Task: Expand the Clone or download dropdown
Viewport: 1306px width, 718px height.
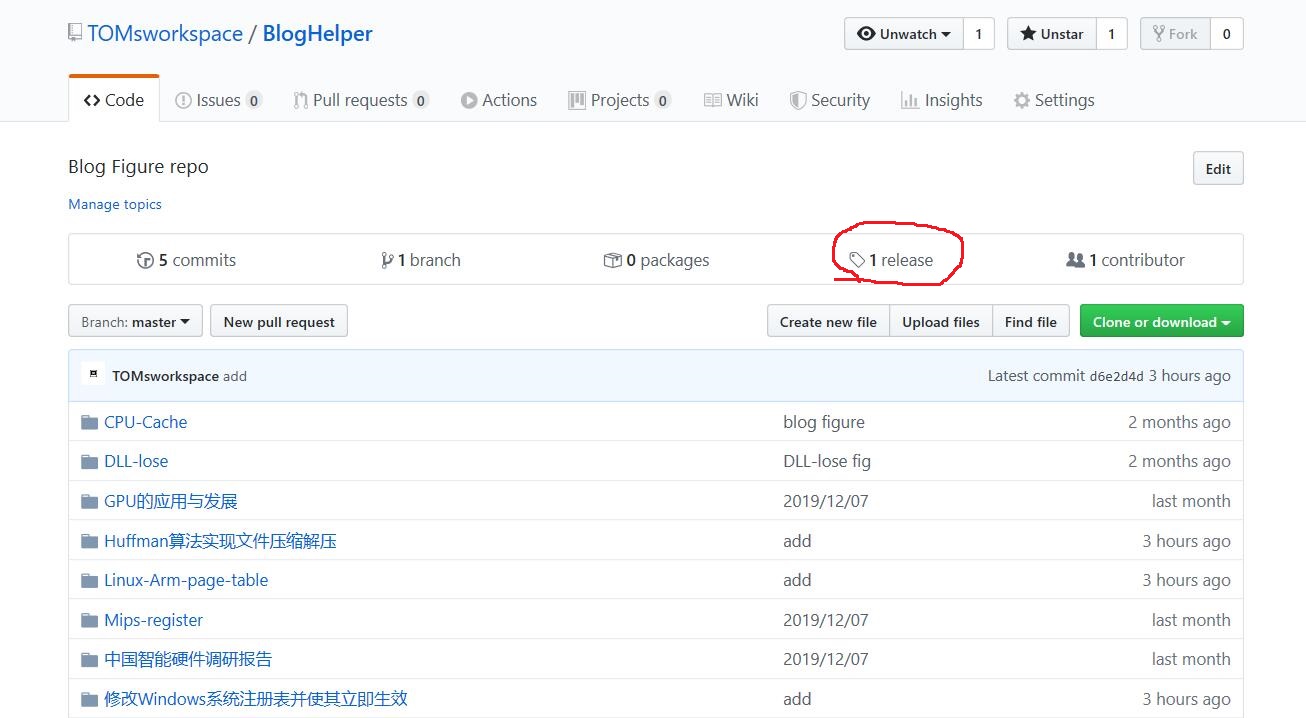Action: click(x=1161, y=321)
